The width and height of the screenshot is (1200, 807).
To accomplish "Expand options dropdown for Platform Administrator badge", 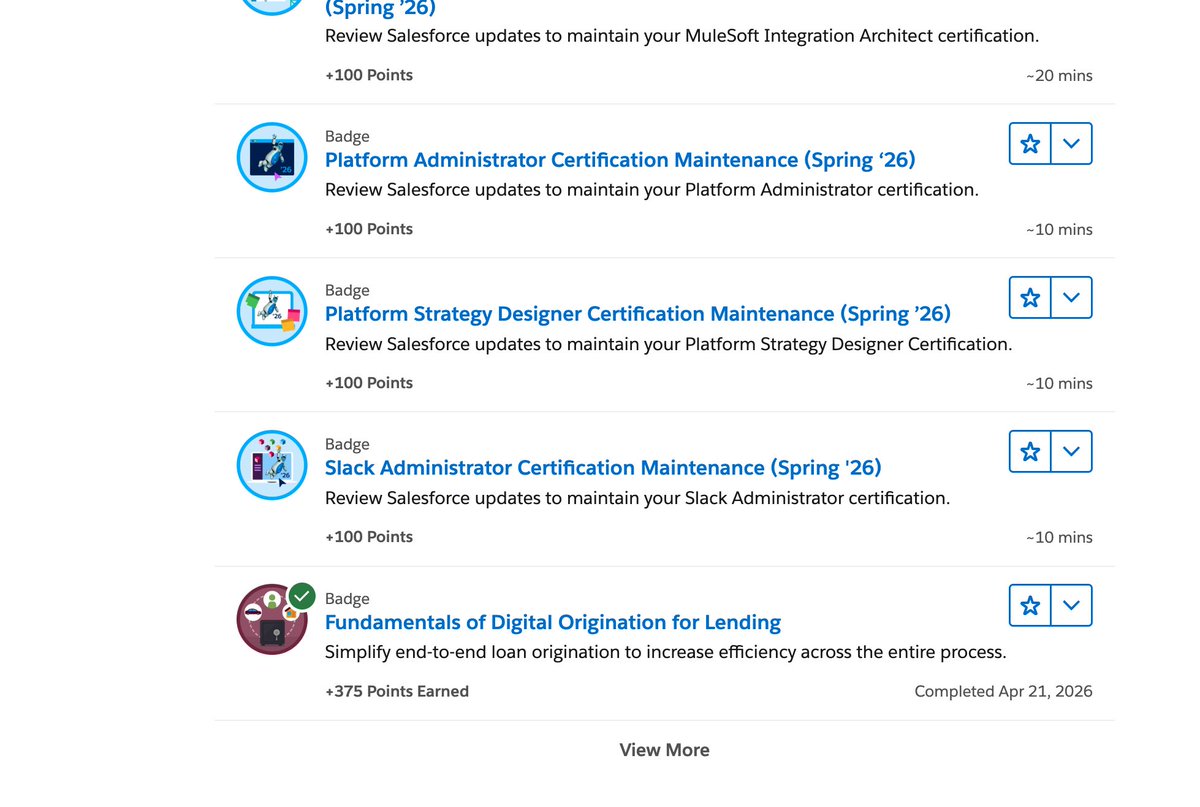I will pyautogui.click(x=1072, y=144).
